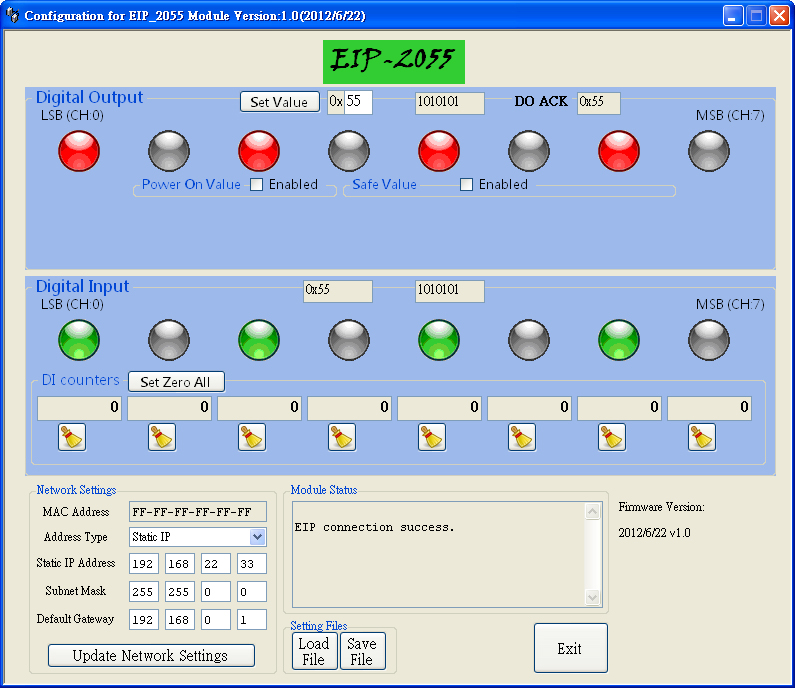Screen dimensions: 795x688
Task: Clear the fourth DI counter with broom icon
Action: pos(342,437)
